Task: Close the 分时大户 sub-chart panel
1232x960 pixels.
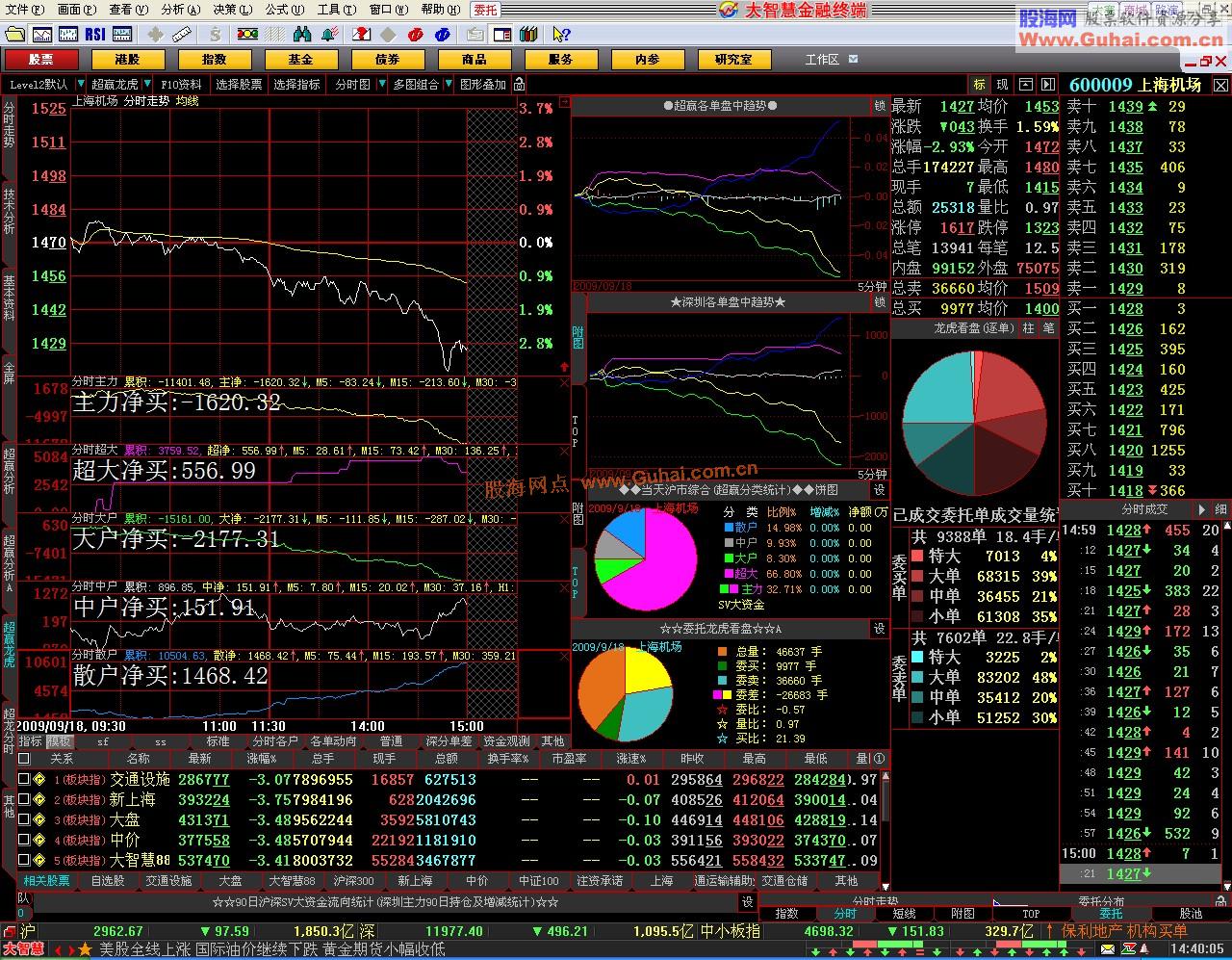Action: [x=564, y=519]
